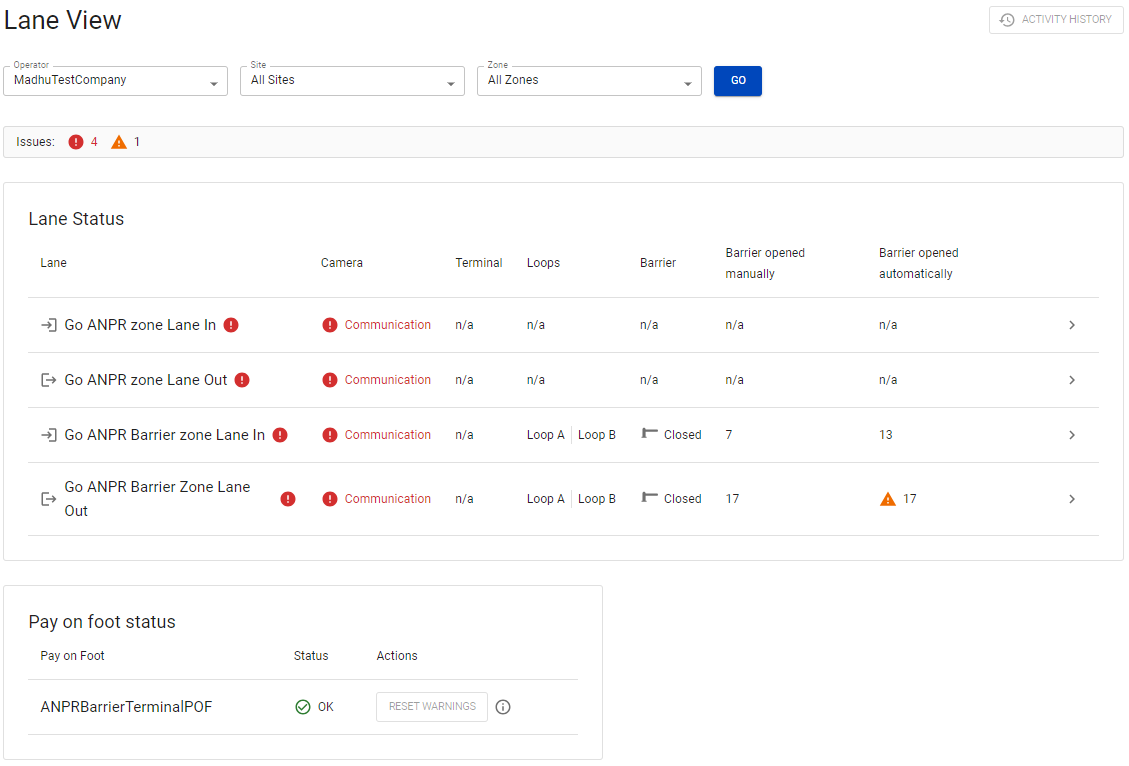Viewport: 1129px width, 766px height.
Task: Open the Zone dropdown All Zones
Action: (589, 81)
